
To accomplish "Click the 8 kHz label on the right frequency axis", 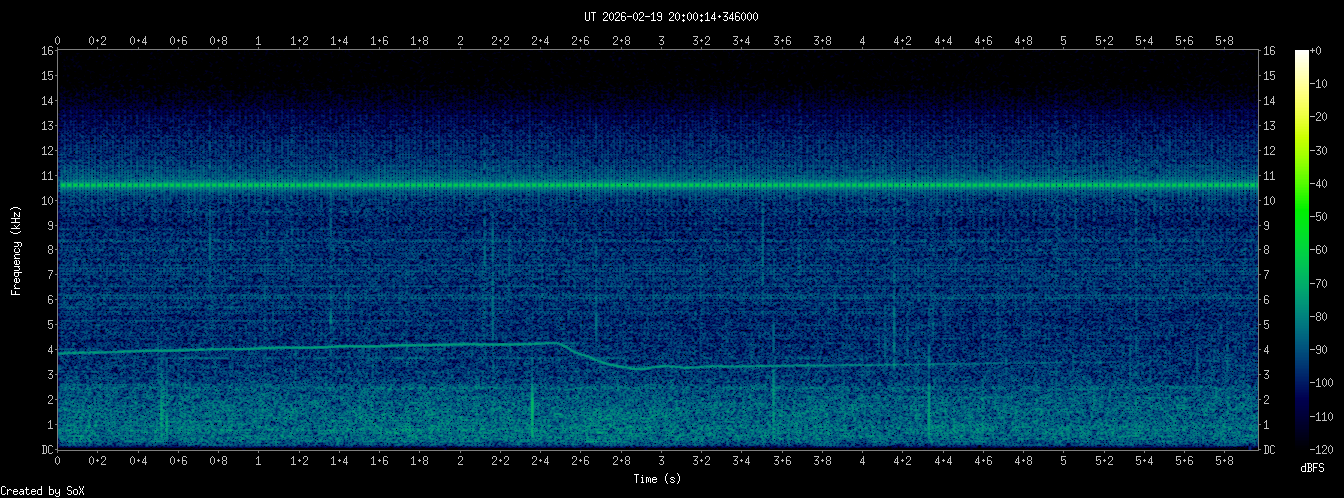I will tap(1268, 250).
